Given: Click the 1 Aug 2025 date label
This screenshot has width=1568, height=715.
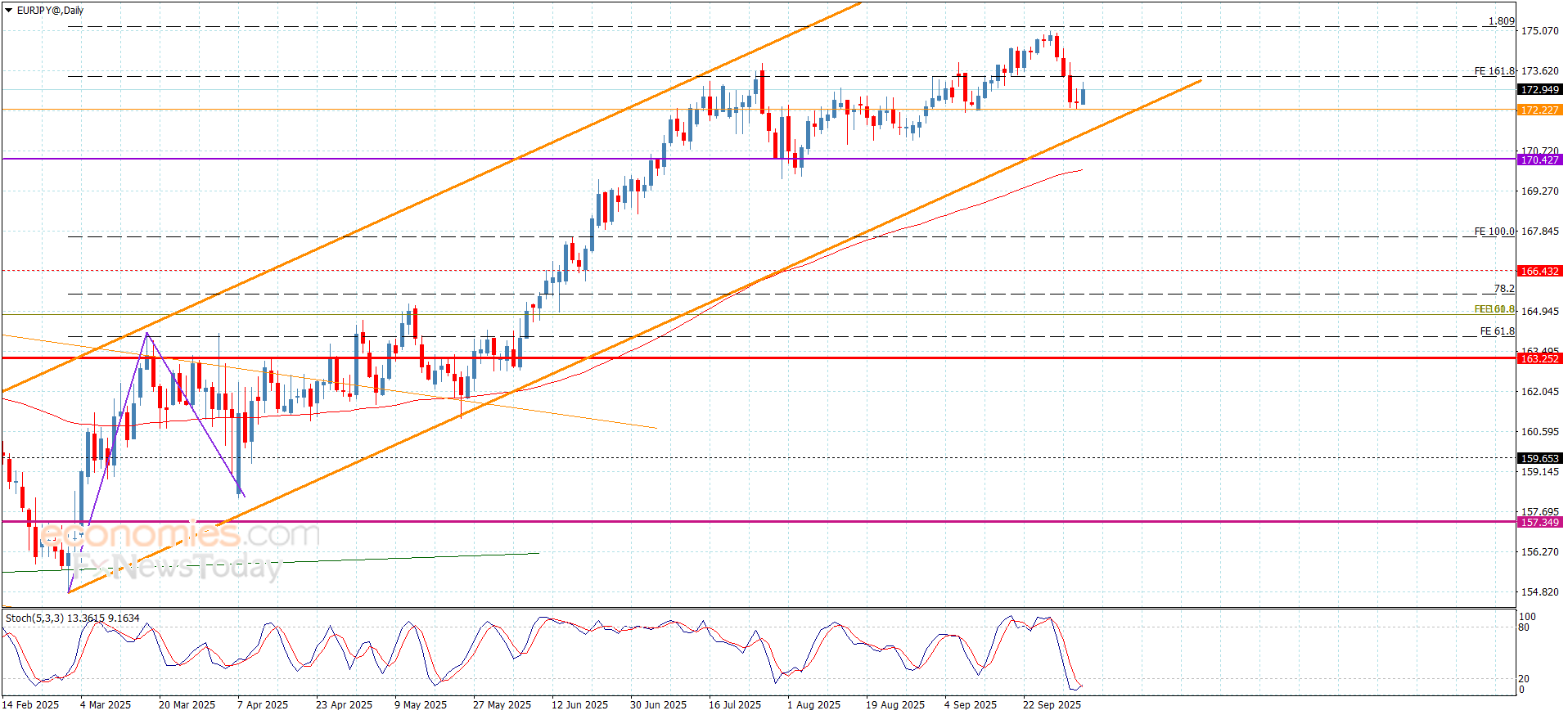Looking at the screenshot, I should (x=813, y=705).
